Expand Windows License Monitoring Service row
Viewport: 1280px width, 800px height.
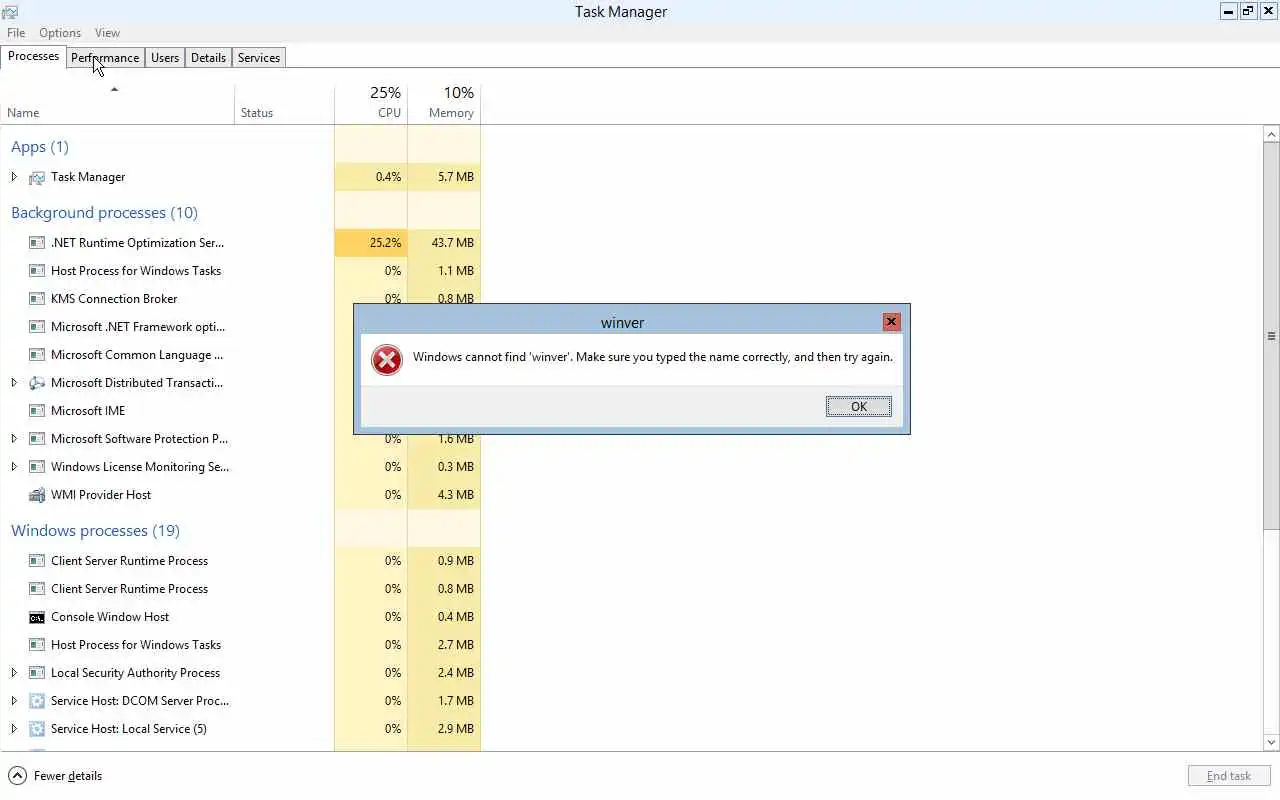[x=14, y=467]
